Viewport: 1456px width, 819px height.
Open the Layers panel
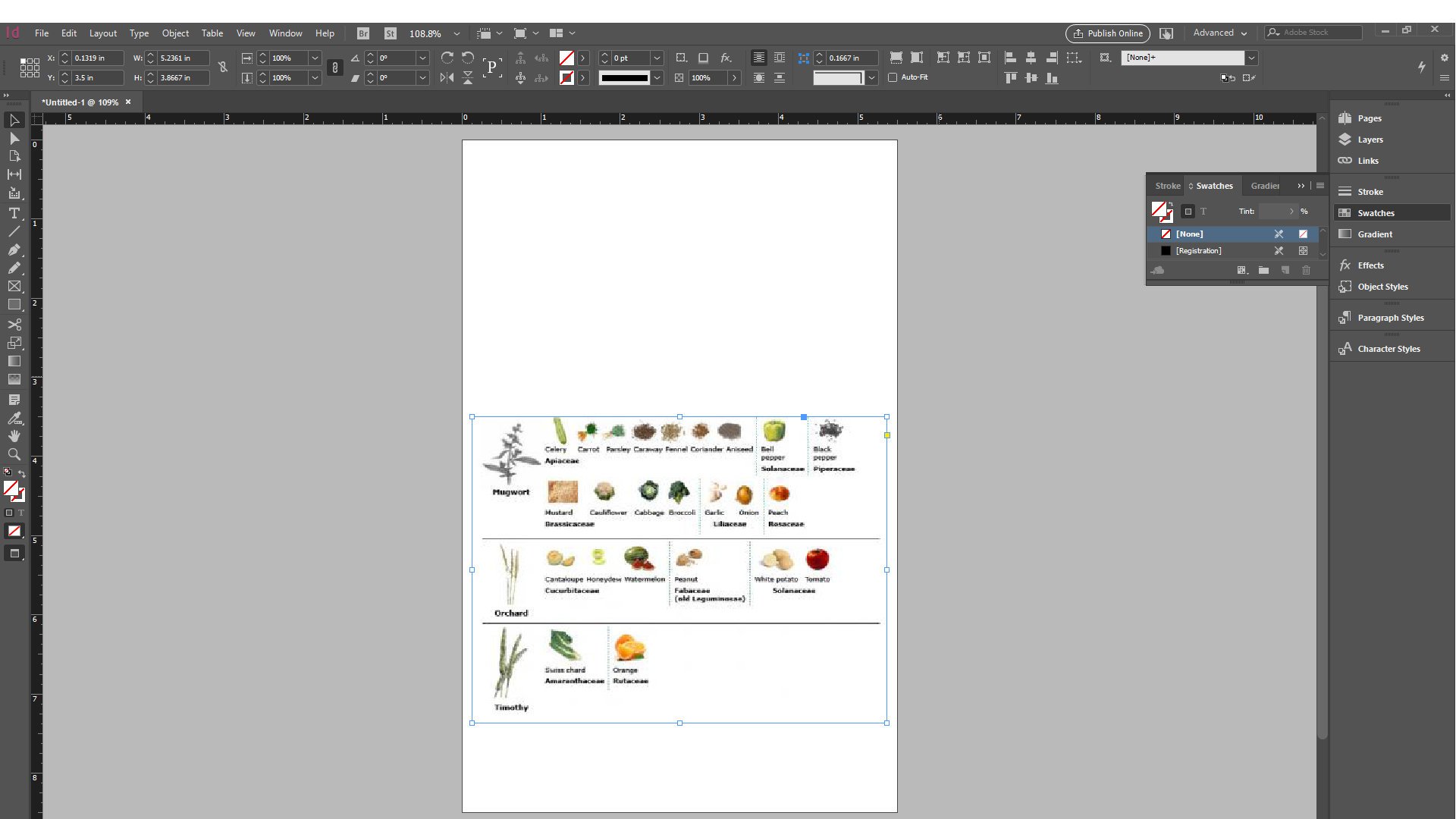pyautogui.click(x=1370, y=140)
